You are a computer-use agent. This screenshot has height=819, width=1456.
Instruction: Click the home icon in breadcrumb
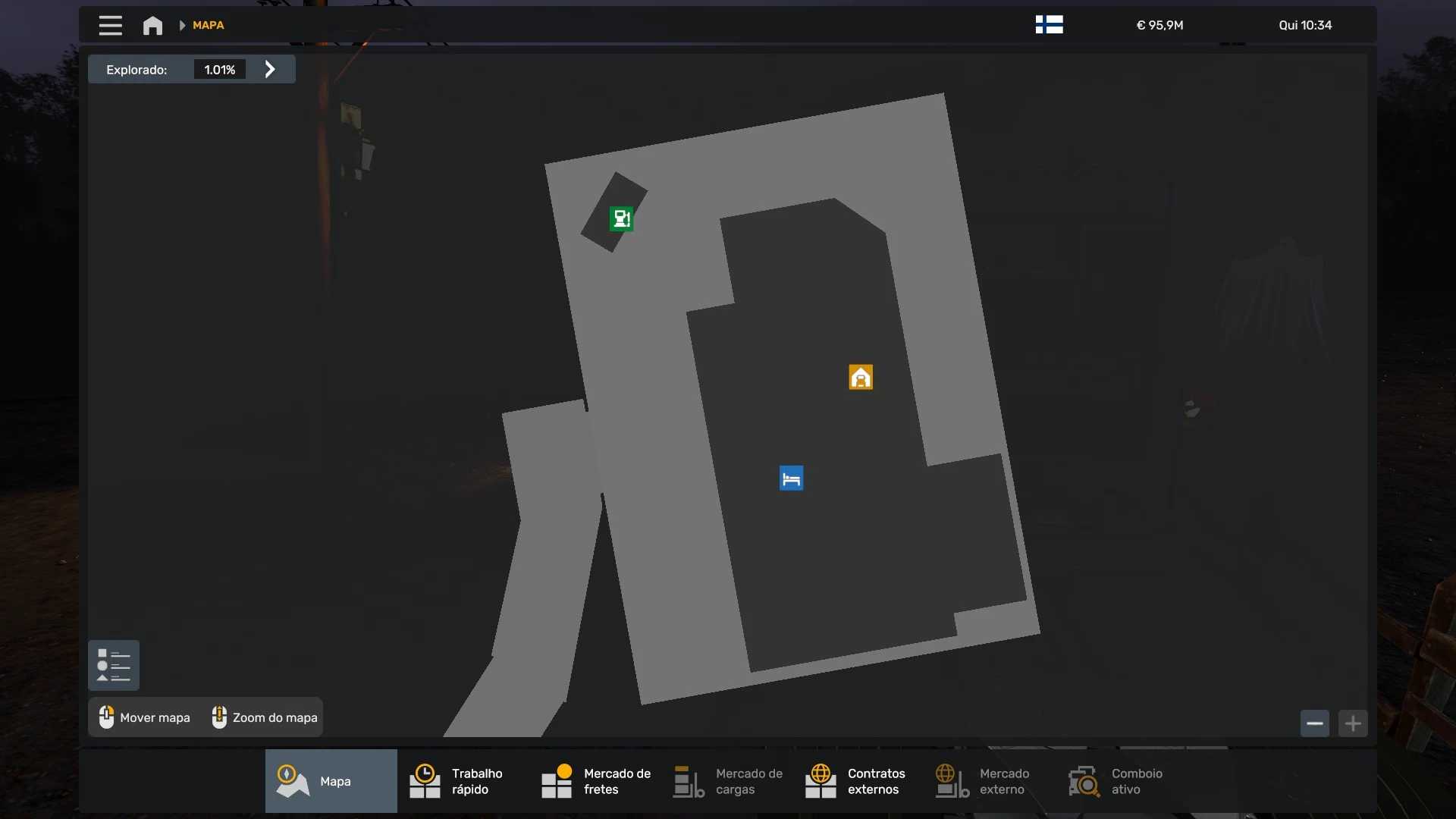152,25
